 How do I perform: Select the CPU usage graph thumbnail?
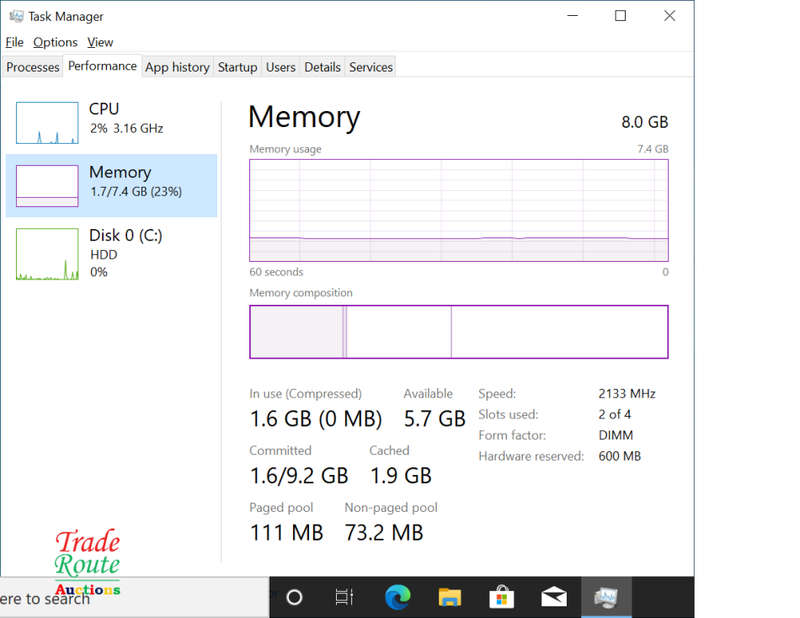coord(47,122)
